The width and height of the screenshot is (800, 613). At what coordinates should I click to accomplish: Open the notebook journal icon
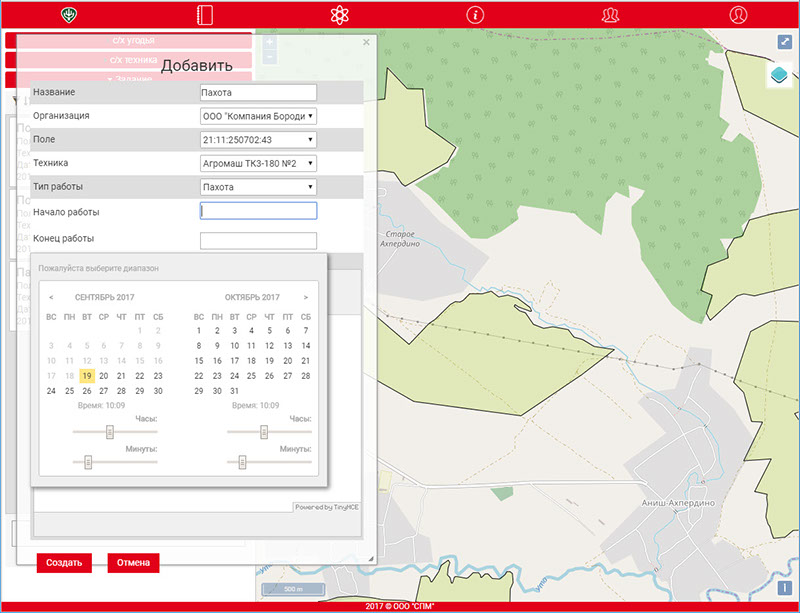(205, 15)
